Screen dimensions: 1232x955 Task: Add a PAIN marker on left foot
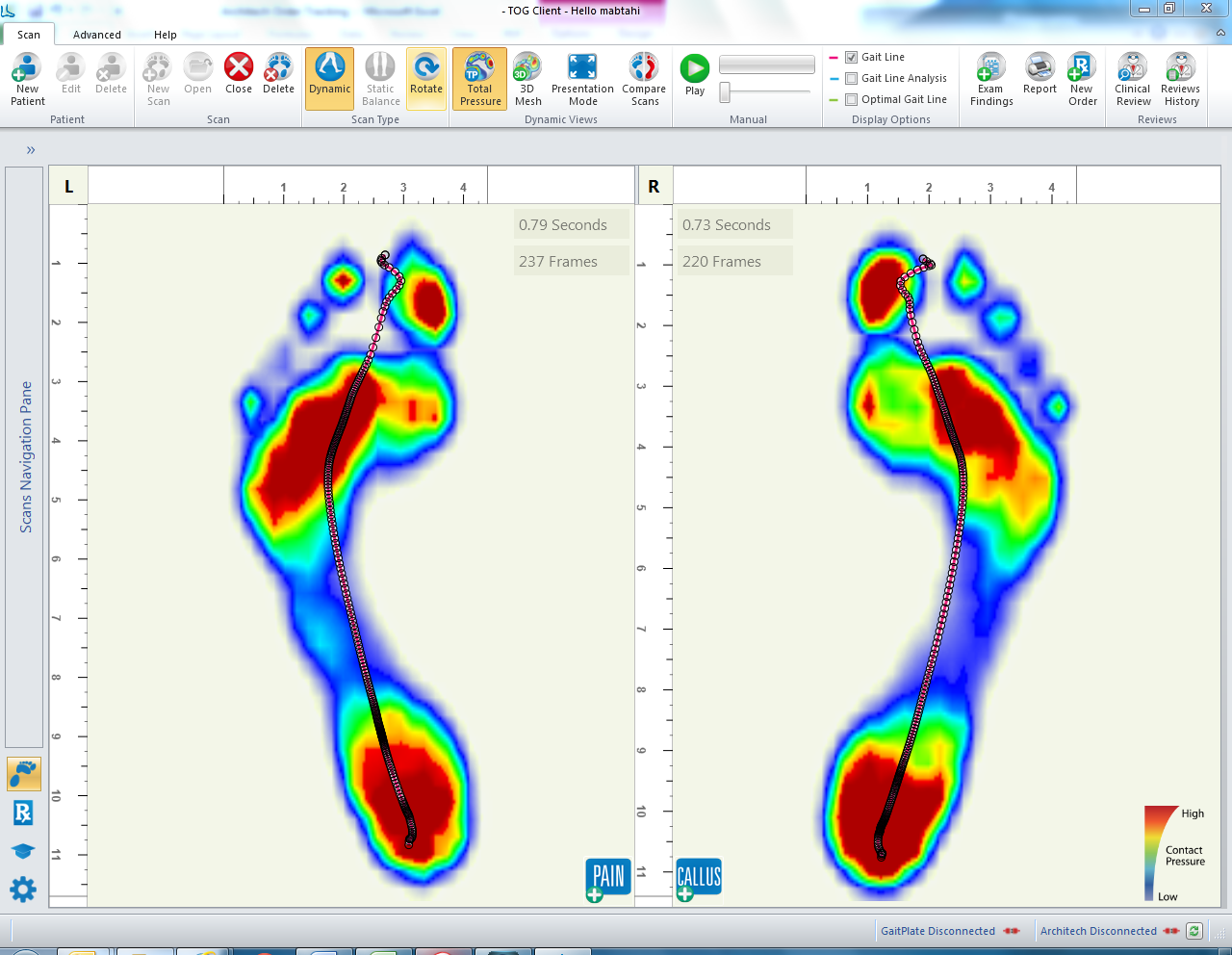click(x=607, y=879)
